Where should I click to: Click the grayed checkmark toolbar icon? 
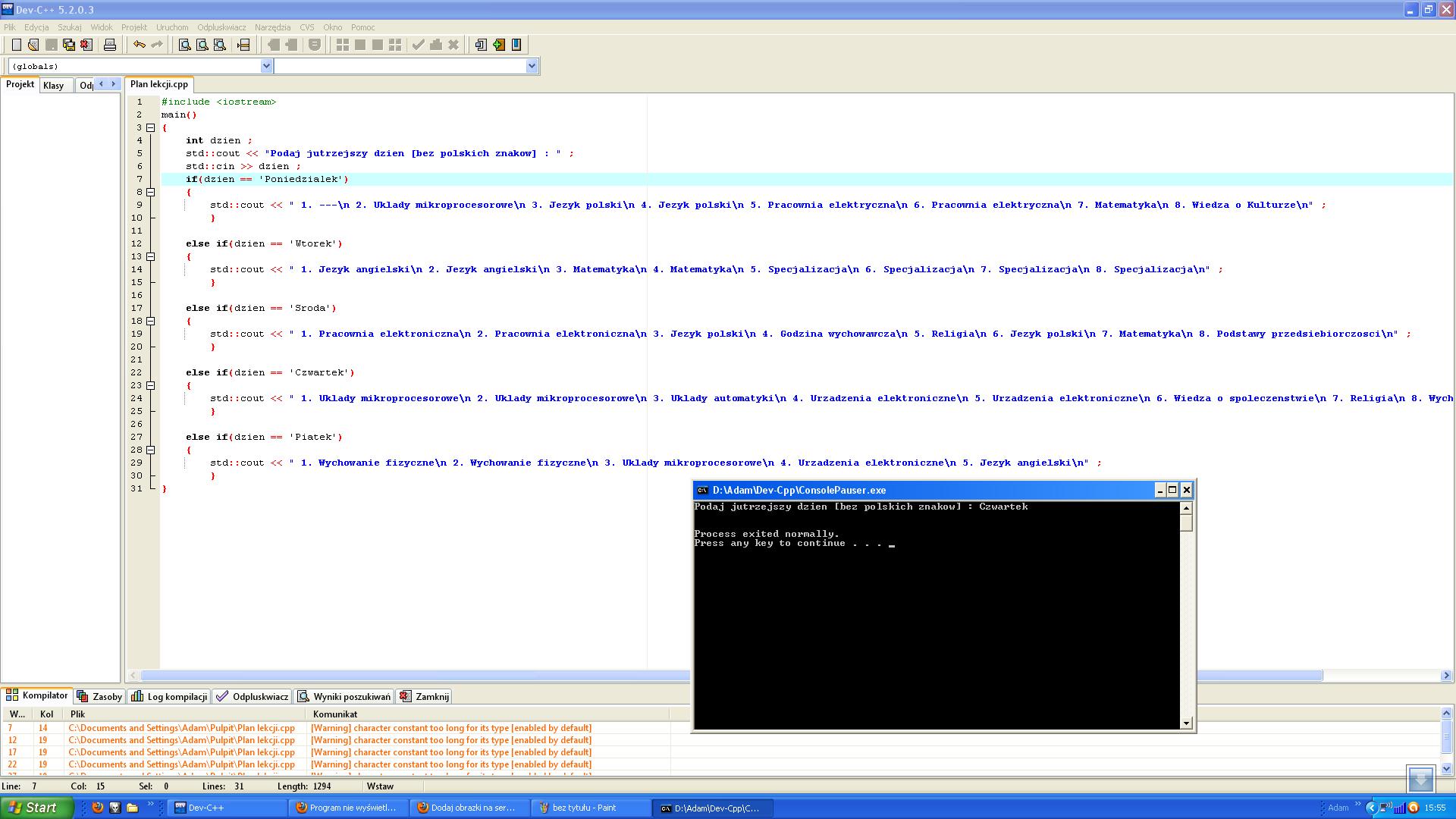pos(418,45)
